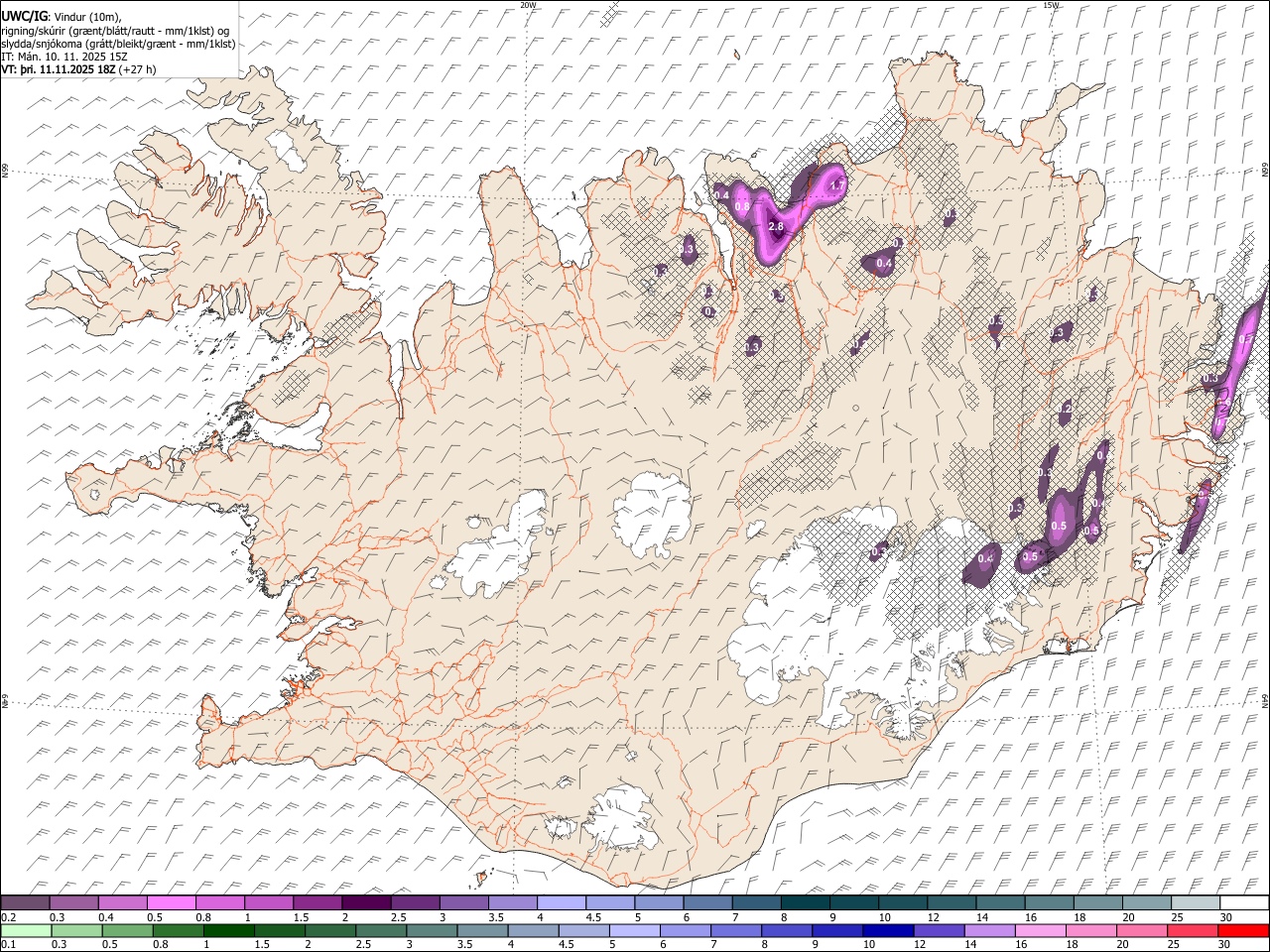Click the '0.8' value beside the 2.8 maximum

(x=742, y=205)
